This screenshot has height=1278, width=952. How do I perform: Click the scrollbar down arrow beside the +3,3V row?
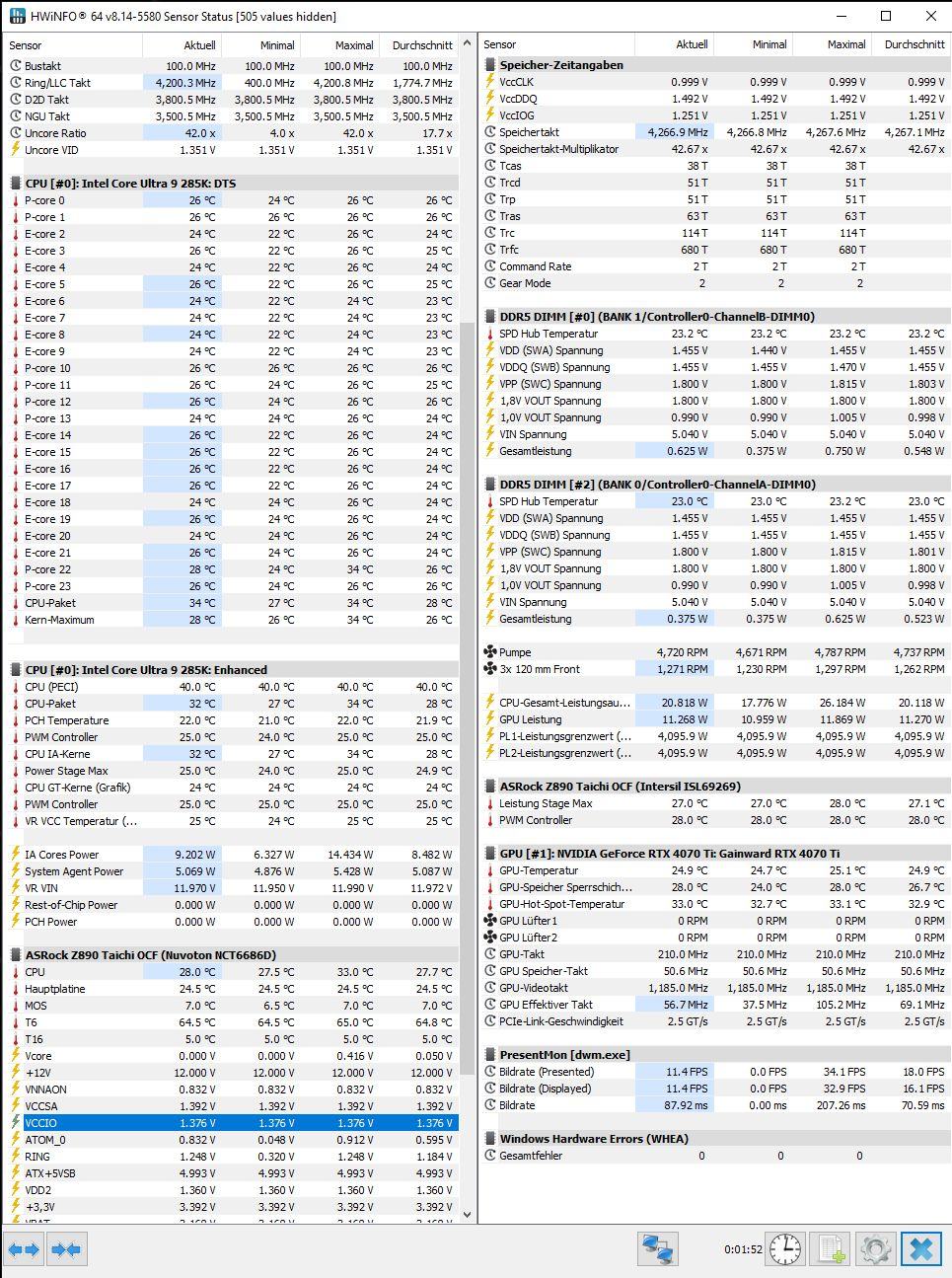coord(468,1215)
